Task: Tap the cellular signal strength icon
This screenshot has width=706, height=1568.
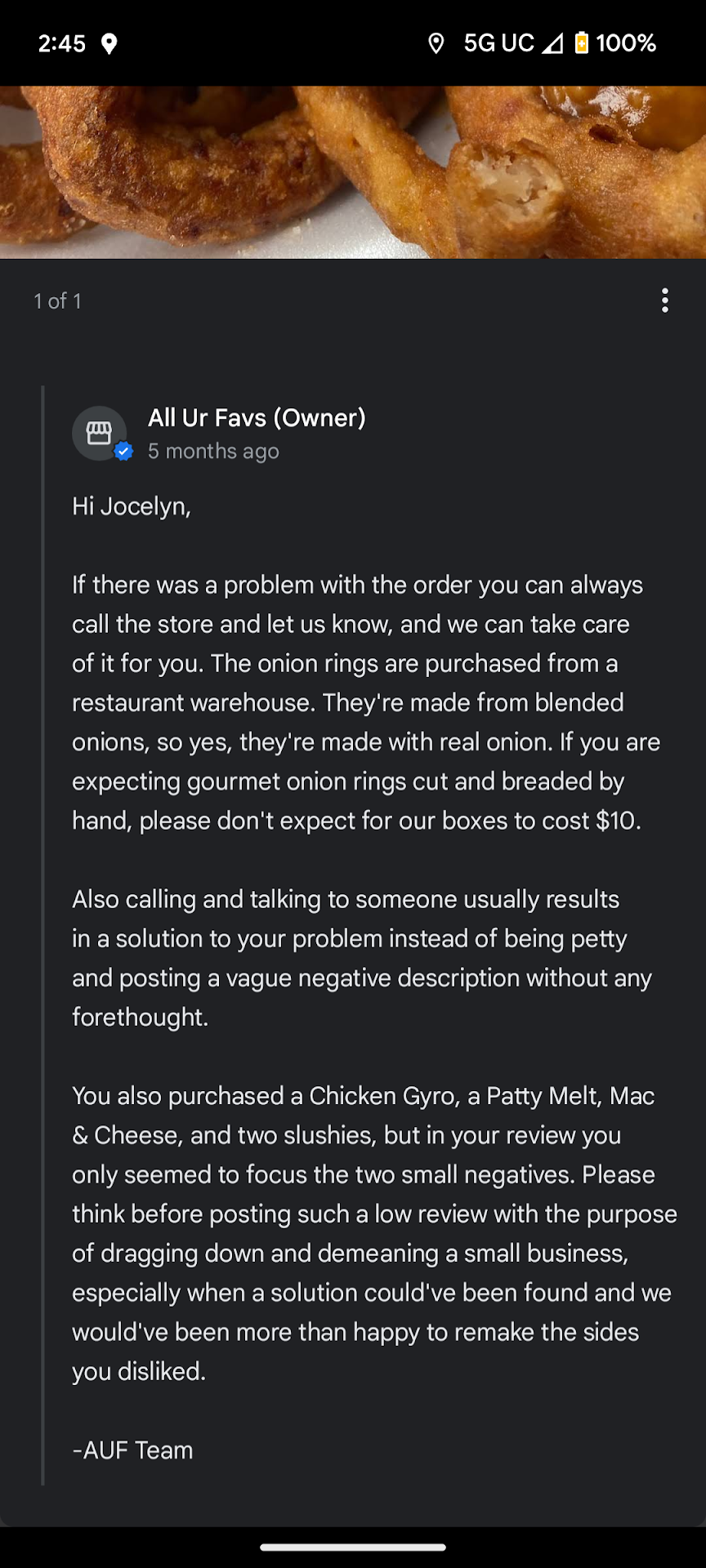Action: coord(552,43)
